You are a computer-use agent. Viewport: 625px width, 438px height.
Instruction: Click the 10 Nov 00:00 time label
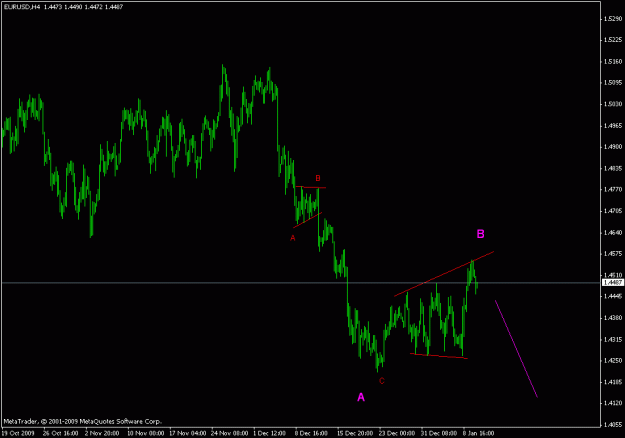click(145, 433)
